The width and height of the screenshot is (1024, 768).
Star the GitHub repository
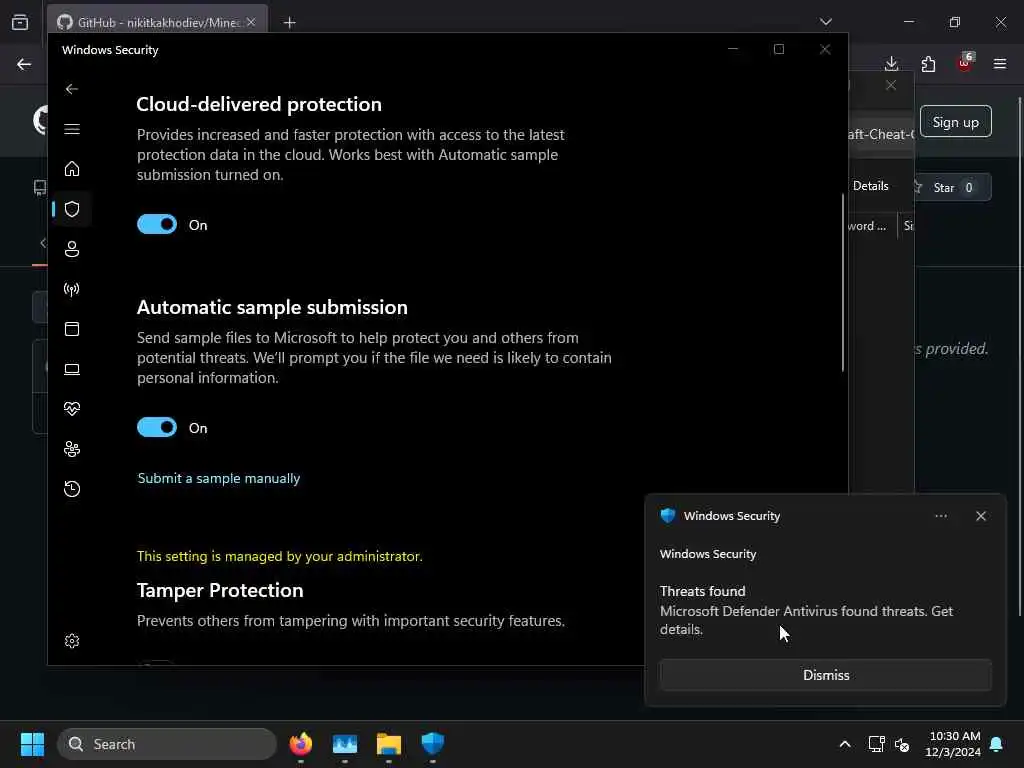pyautogui.click(x=952, y=187)
